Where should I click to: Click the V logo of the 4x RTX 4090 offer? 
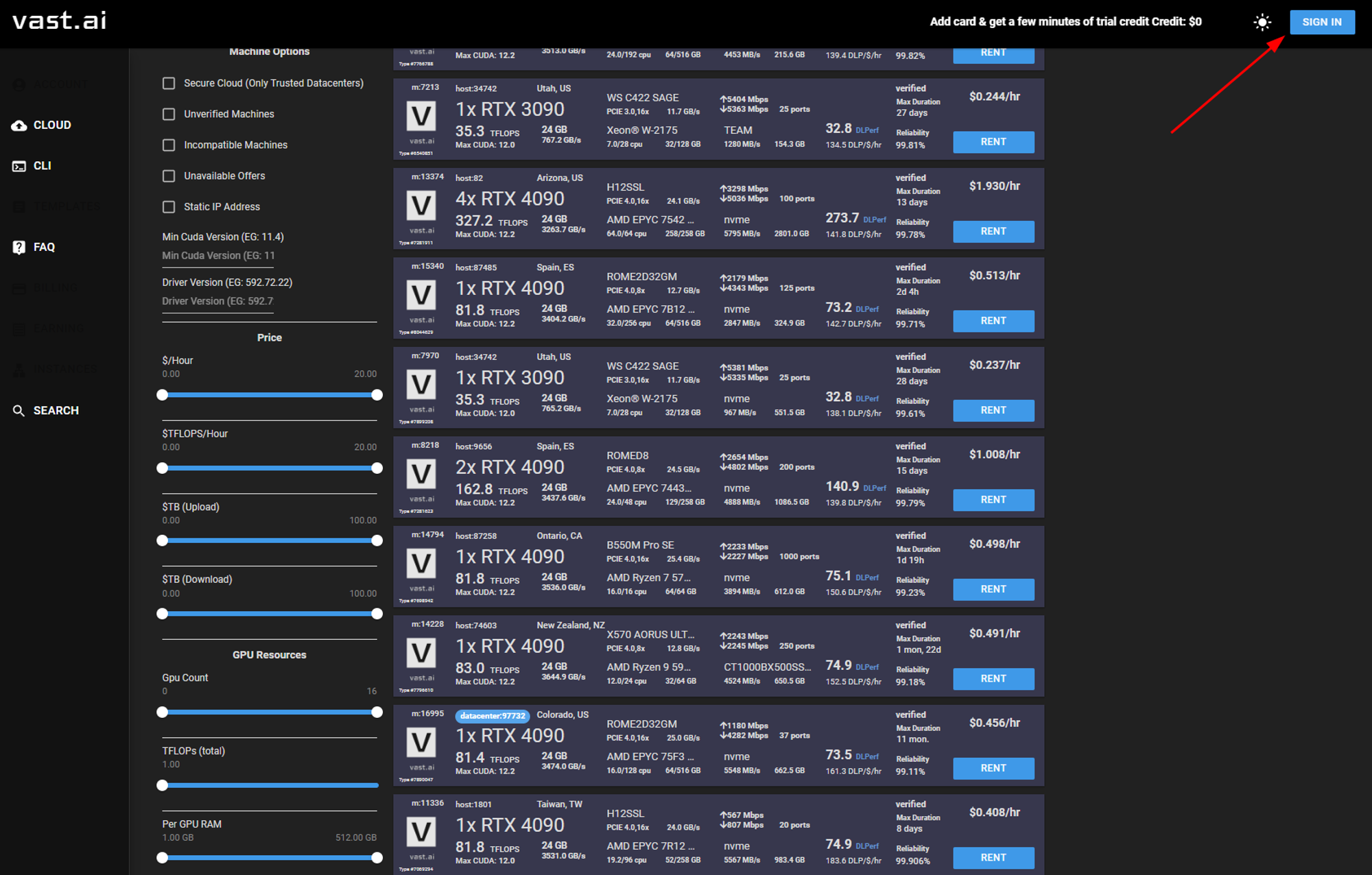pos(421,206)
